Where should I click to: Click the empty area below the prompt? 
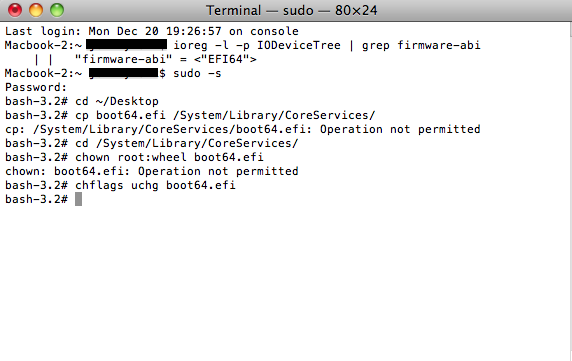(286, 281)
